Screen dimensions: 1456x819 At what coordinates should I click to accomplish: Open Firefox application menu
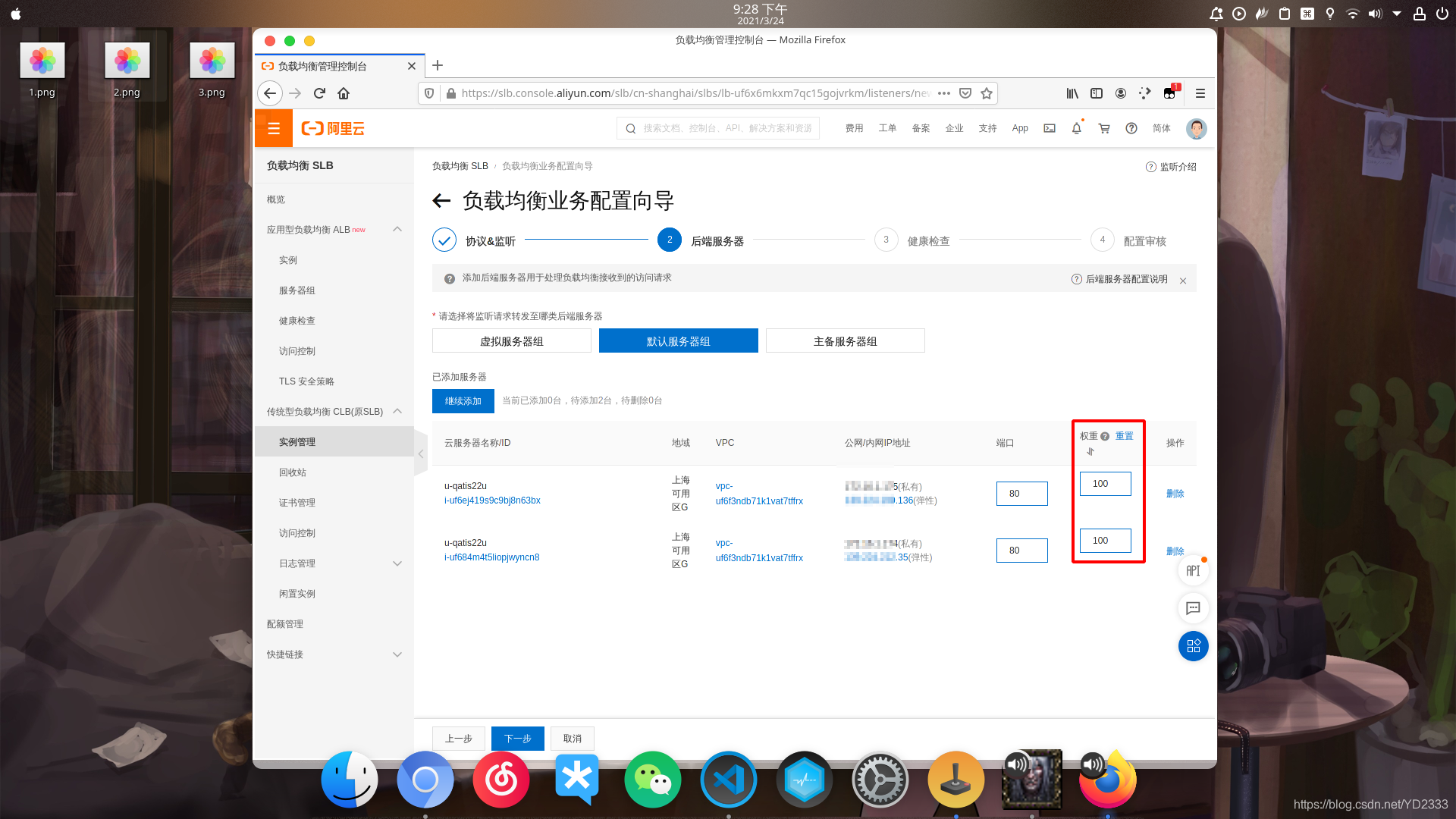point(1200,93)
